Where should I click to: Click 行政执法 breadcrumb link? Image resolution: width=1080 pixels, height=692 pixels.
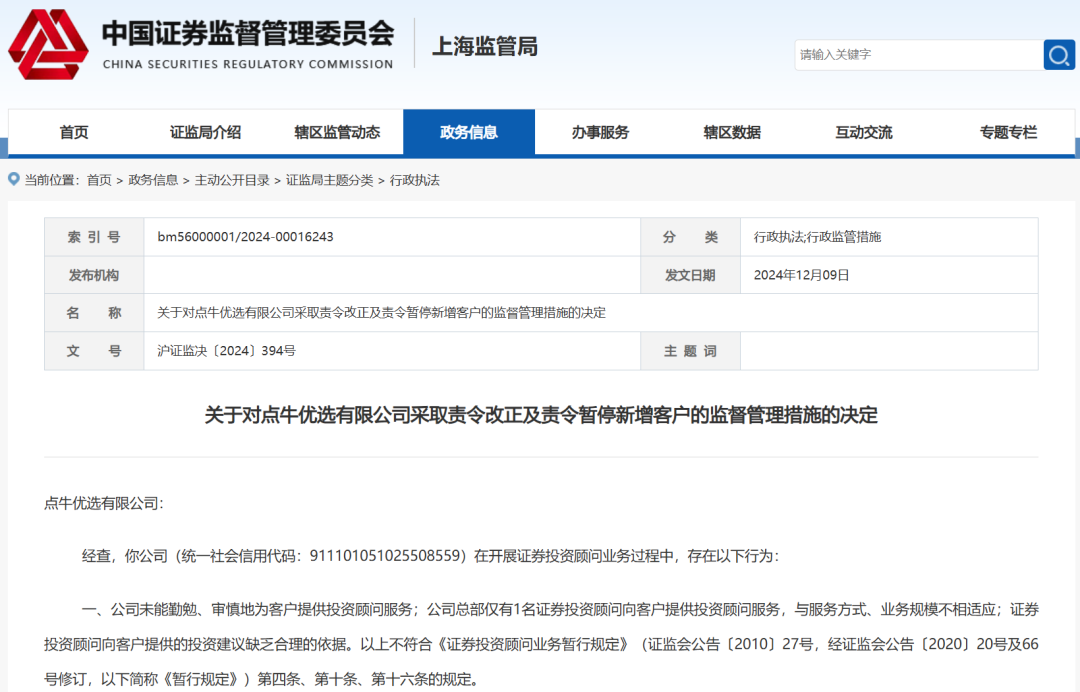[415, 180]
